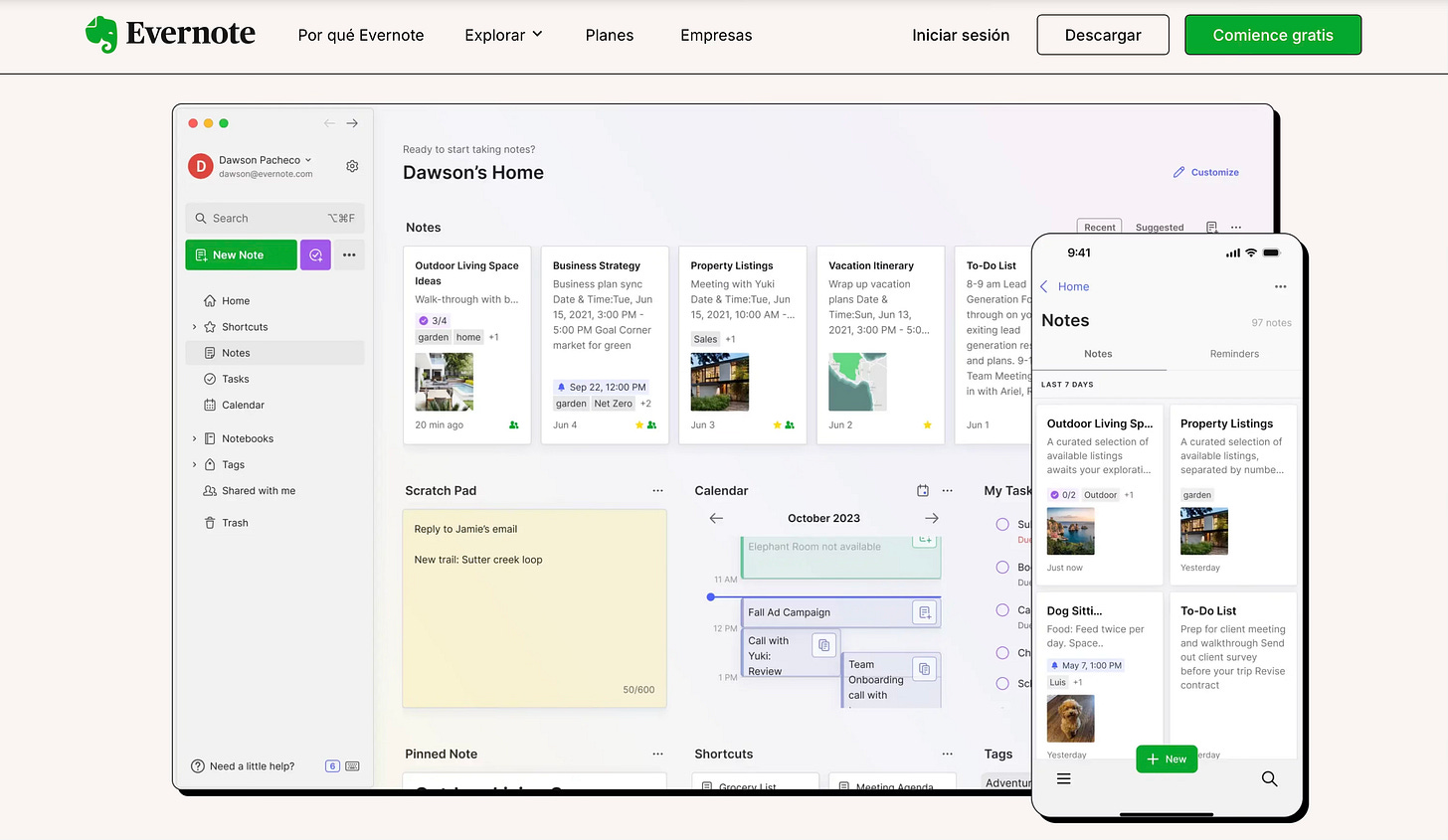Click Planes in the navigation bar
This screenshot has height=840, width=1448.
click(610, 35)
